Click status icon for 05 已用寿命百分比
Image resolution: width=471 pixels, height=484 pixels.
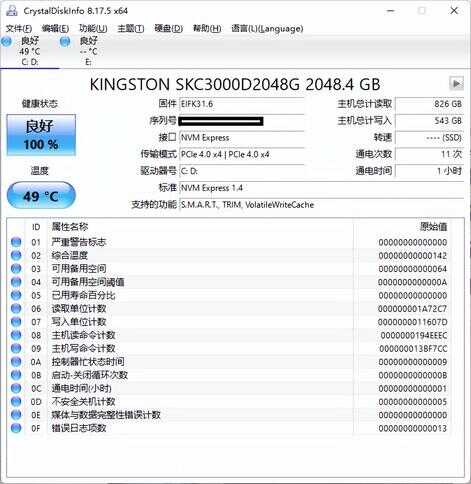16,295
